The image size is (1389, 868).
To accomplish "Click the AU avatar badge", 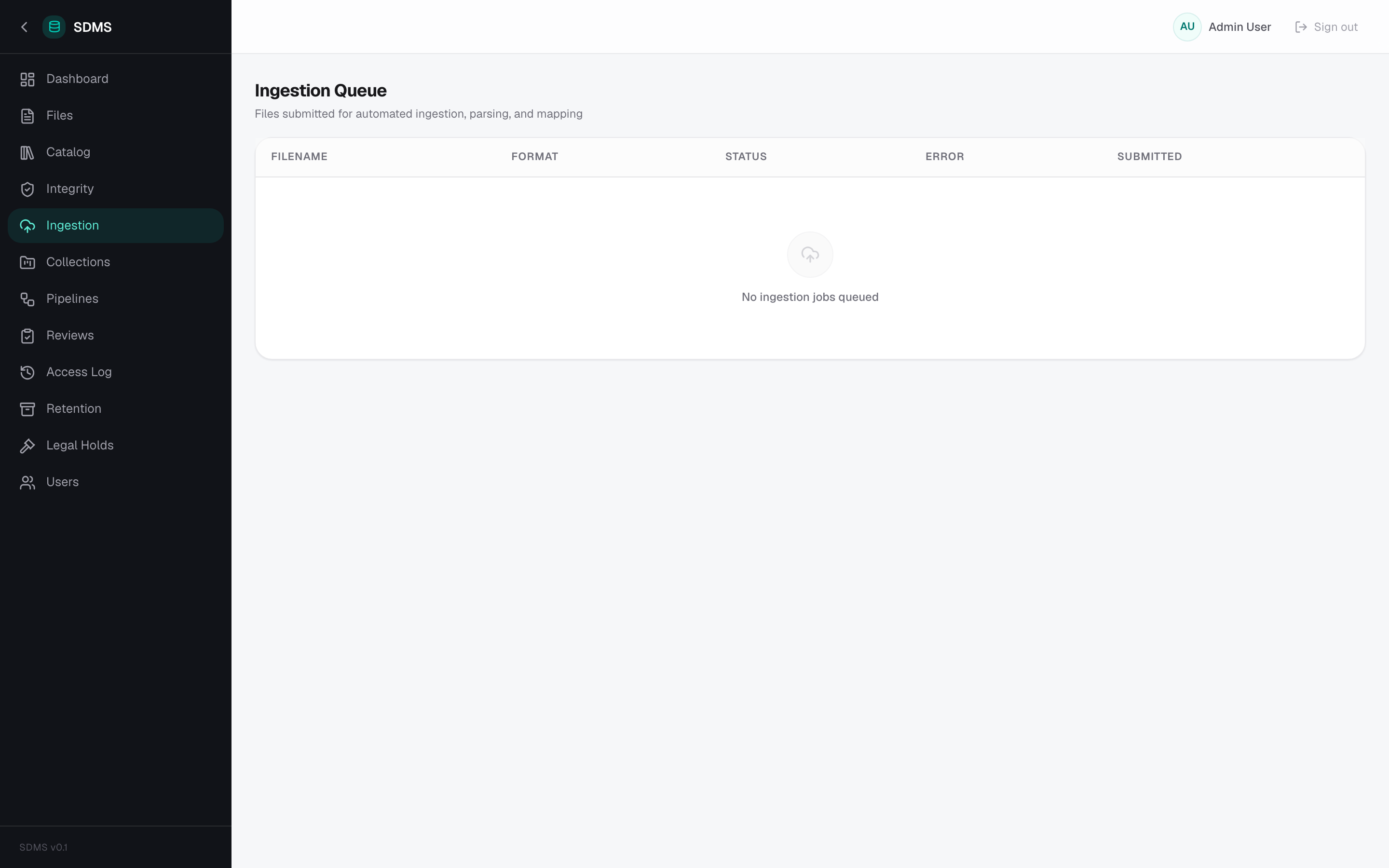I will (x=1187, y=27).
